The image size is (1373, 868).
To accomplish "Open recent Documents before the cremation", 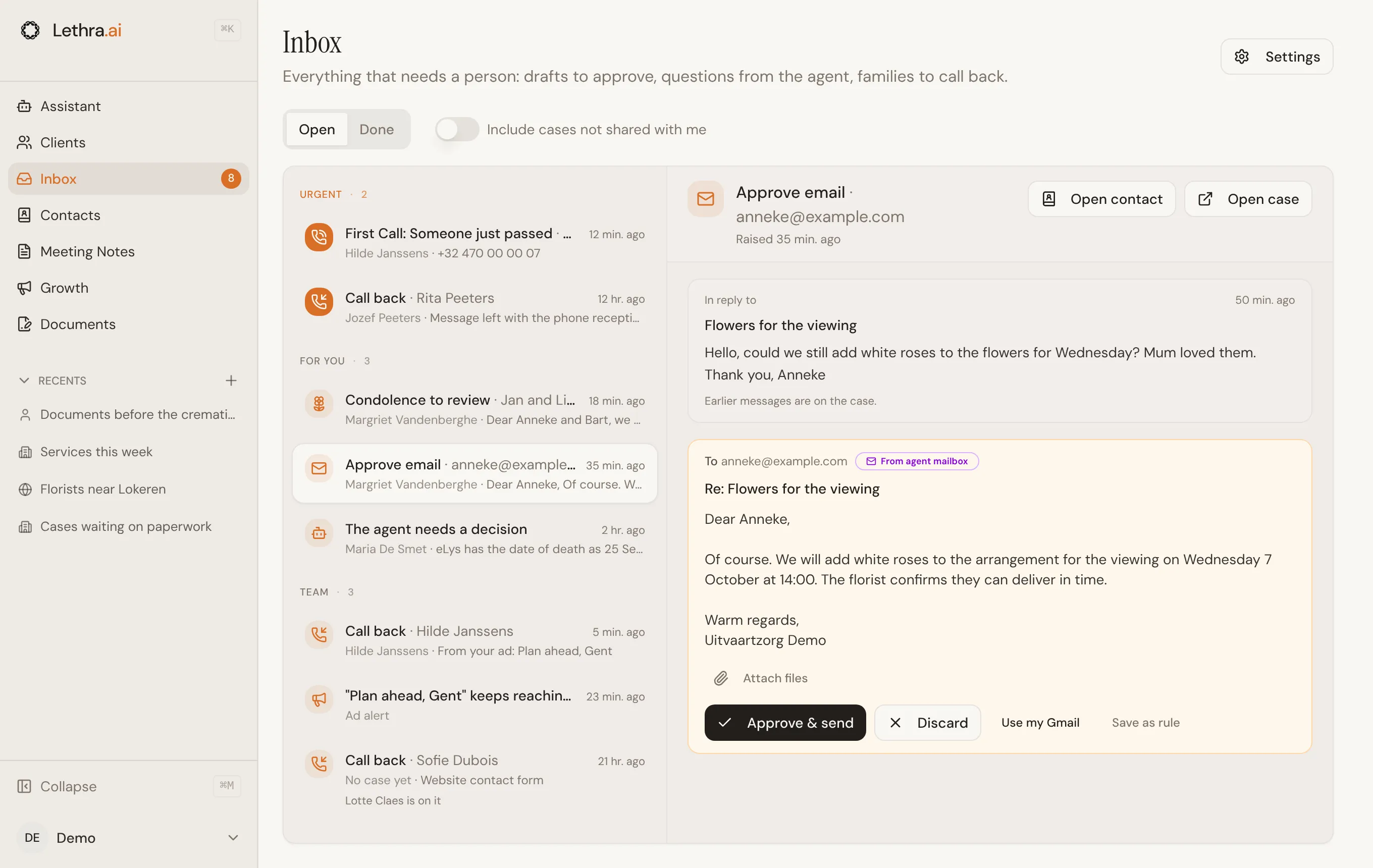I will pyautogui.click(x=128, y=414).
